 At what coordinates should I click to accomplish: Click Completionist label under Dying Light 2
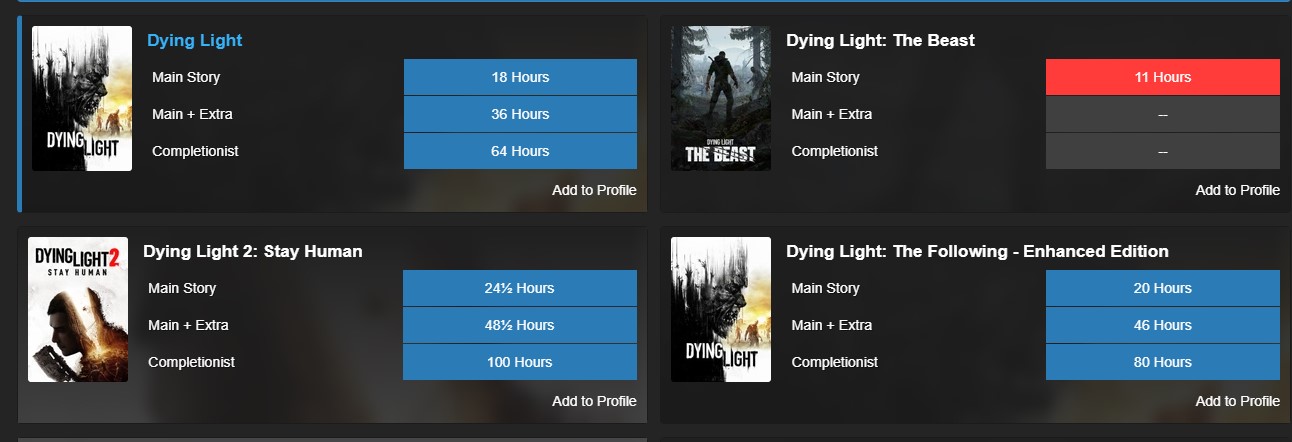[x=191, y=362]
